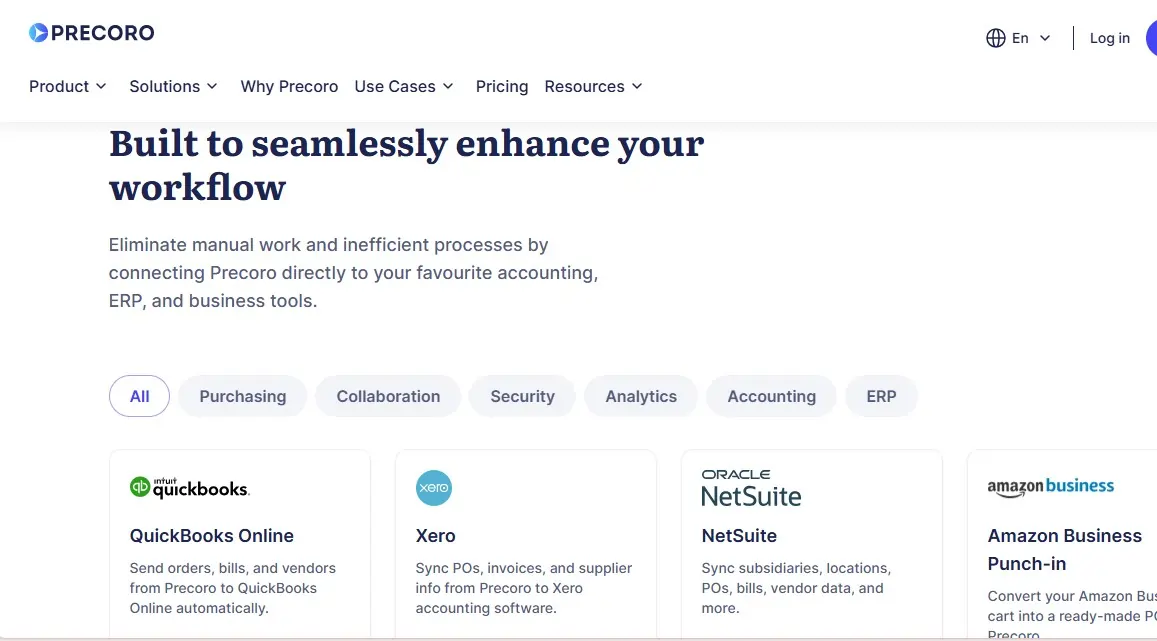Viewport: 1157px width, 641px height.
Task: Click the Oracle NetSuite logo
Action: tap(751, 488)
